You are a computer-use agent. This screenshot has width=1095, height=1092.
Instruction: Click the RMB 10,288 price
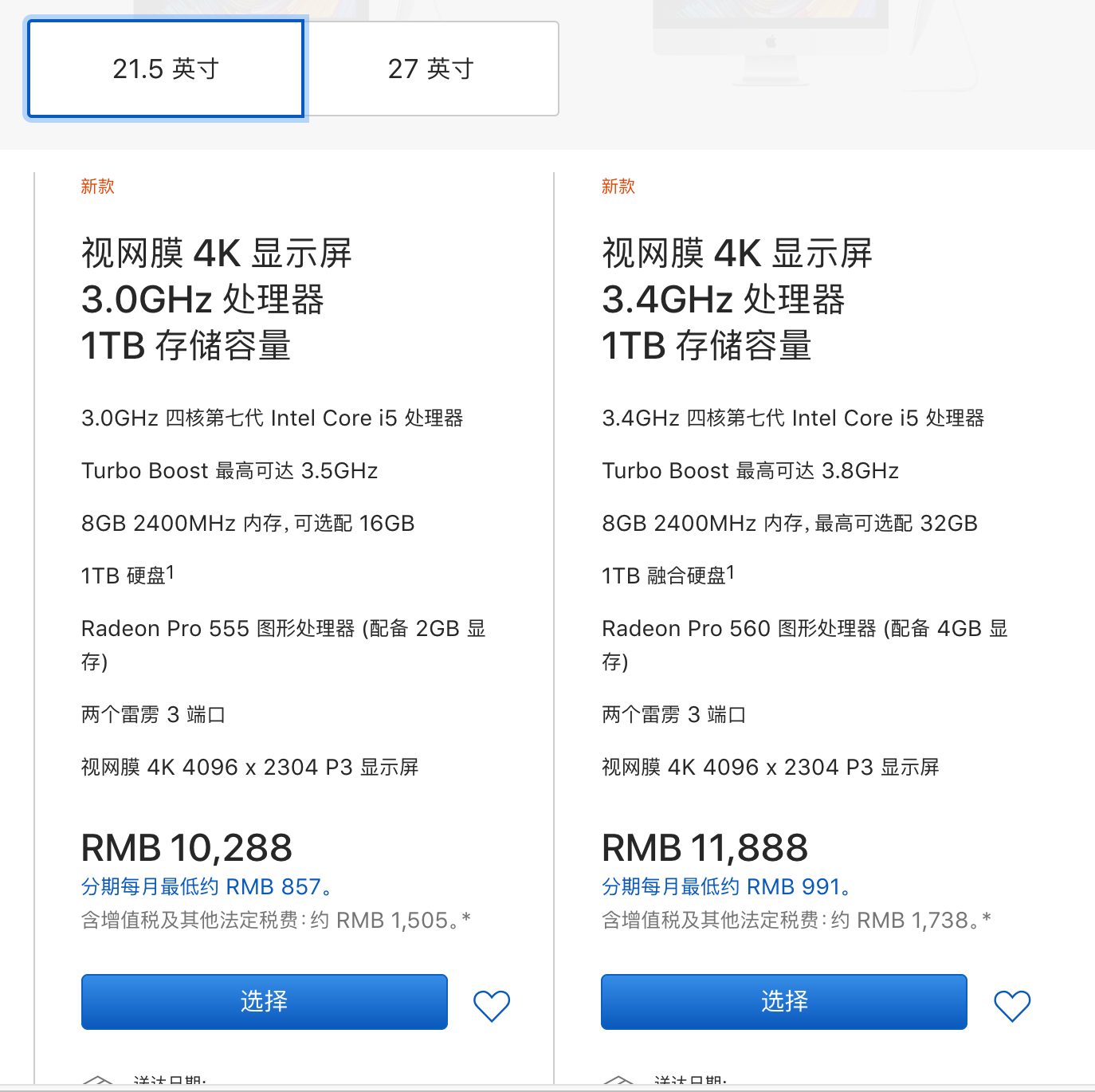point(187,847)
